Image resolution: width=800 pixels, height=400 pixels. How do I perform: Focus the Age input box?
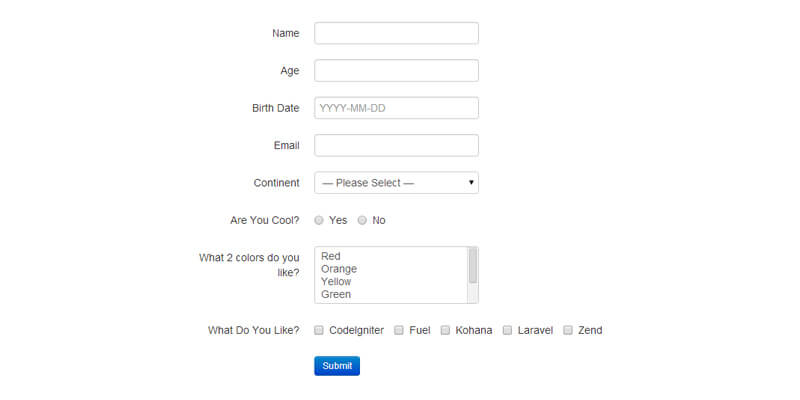pyautogui.click(x=396, y=70)
